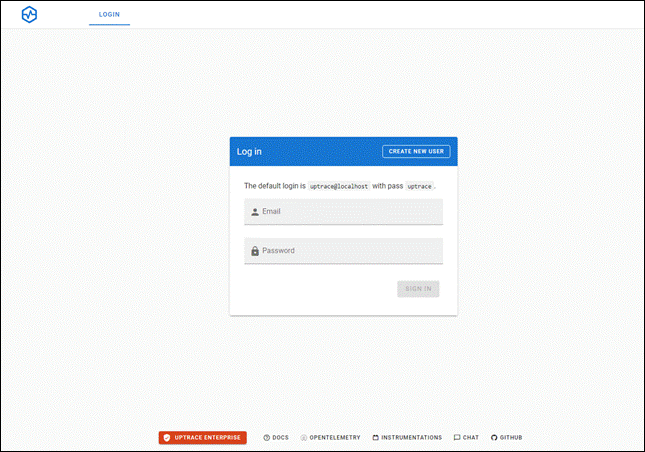Select the LOGIN tab

click(109, 14)
